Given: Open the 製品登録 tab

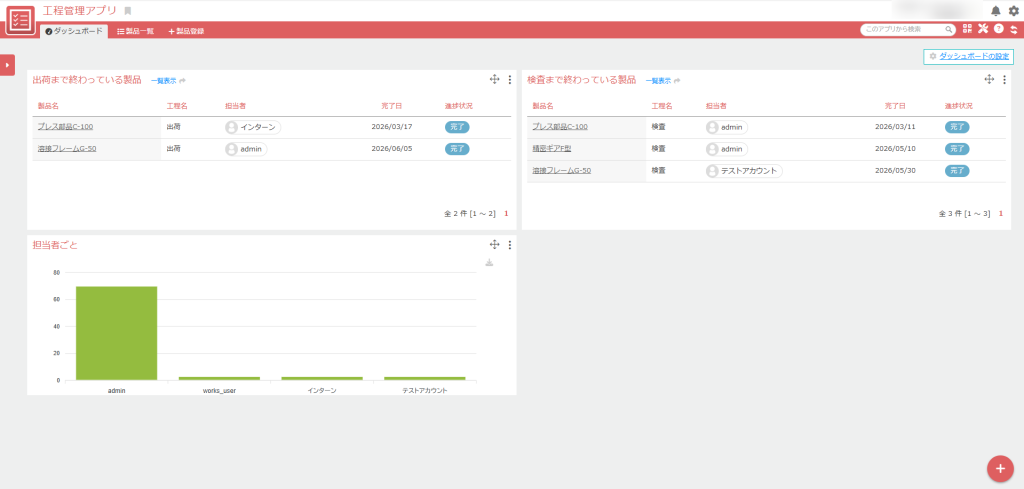Looking at the screenshot, I should (x=186, y=31).
